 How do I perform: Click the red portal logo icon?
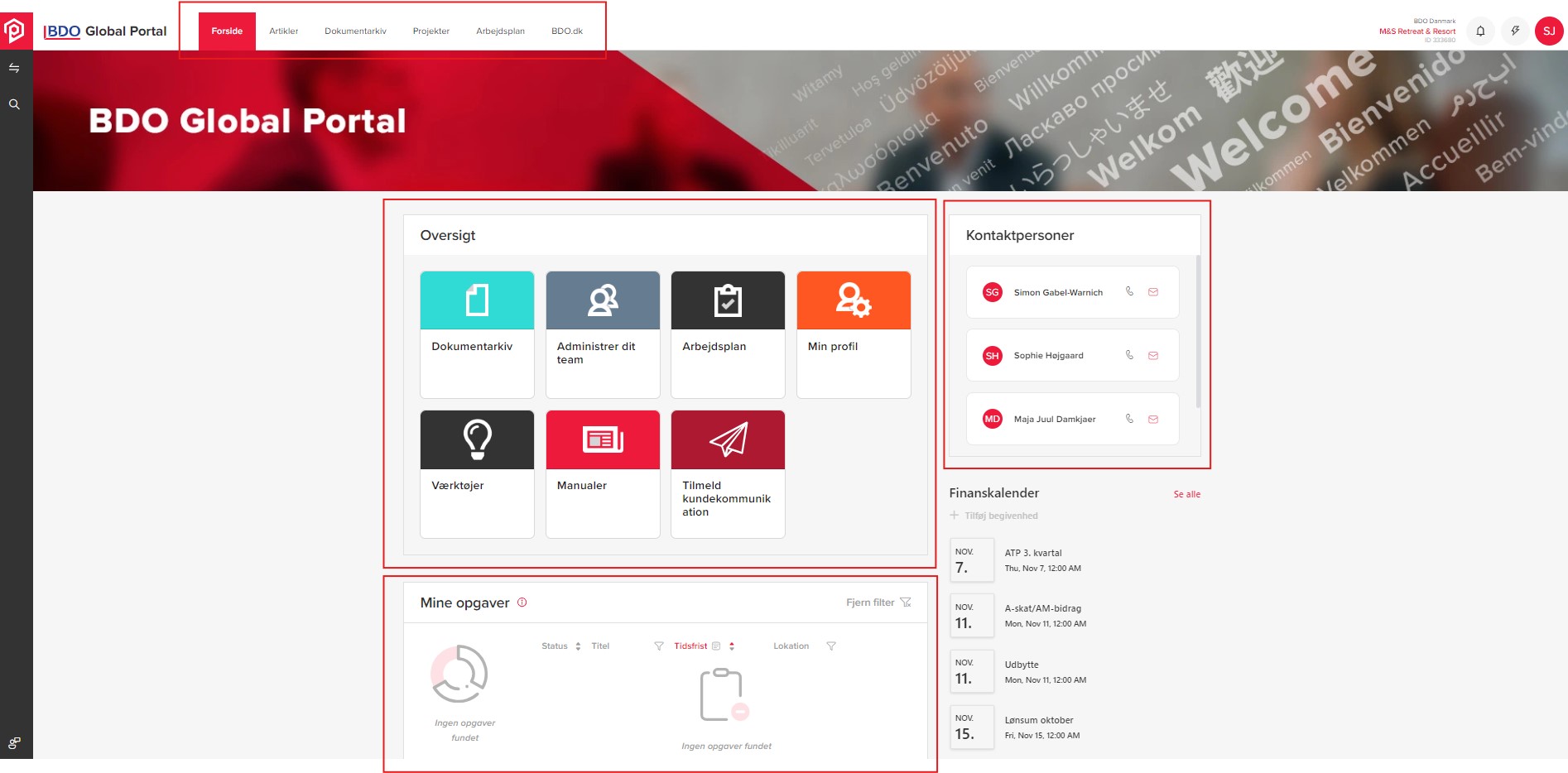coord(15,31)
